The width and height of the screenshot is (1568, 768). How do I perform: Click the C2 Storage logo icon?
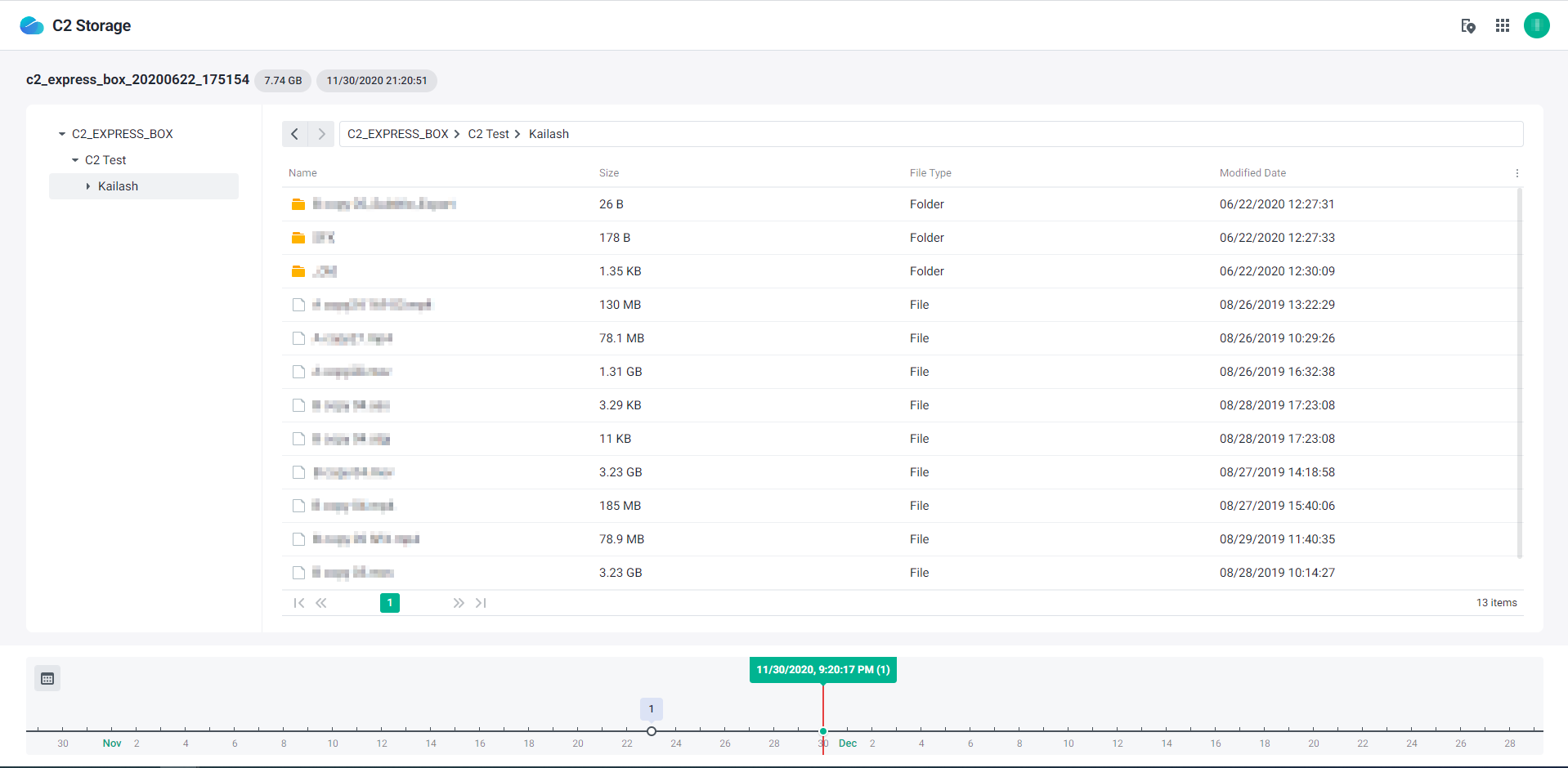(x=31, y=25)
